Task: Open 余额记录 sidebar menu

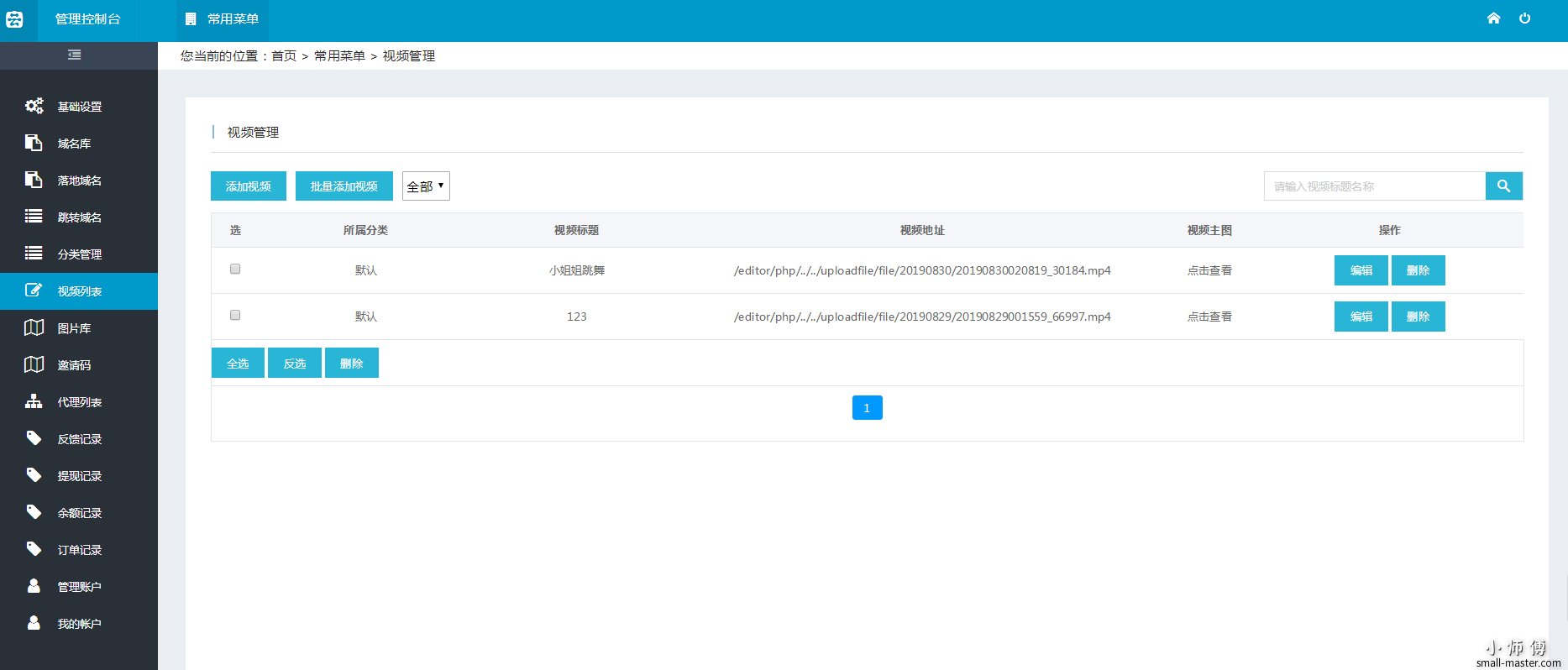Action: [x=79, y=513]
